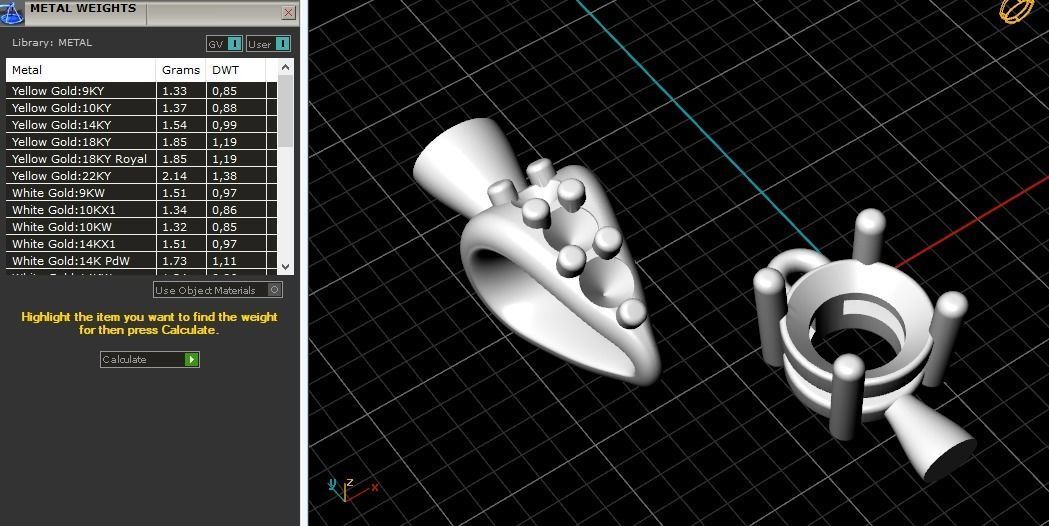
Task: Click the 0,88 DWT value
Action: coord(225,108)
